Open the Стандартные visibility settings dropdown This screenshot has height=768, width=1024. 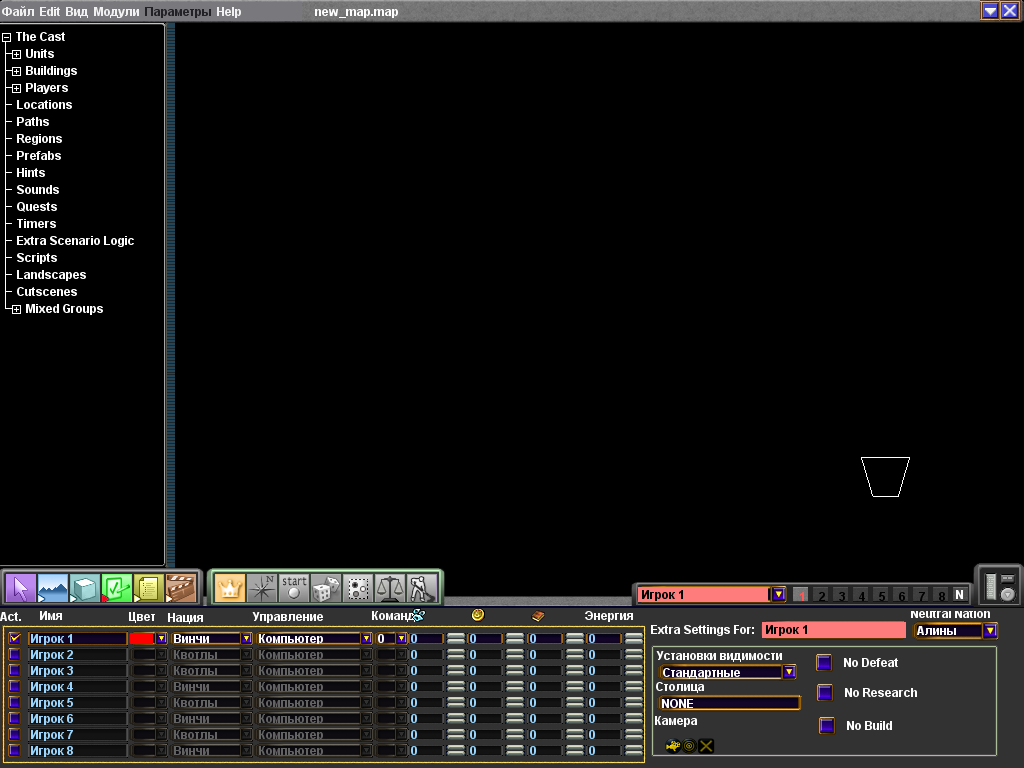789,672
